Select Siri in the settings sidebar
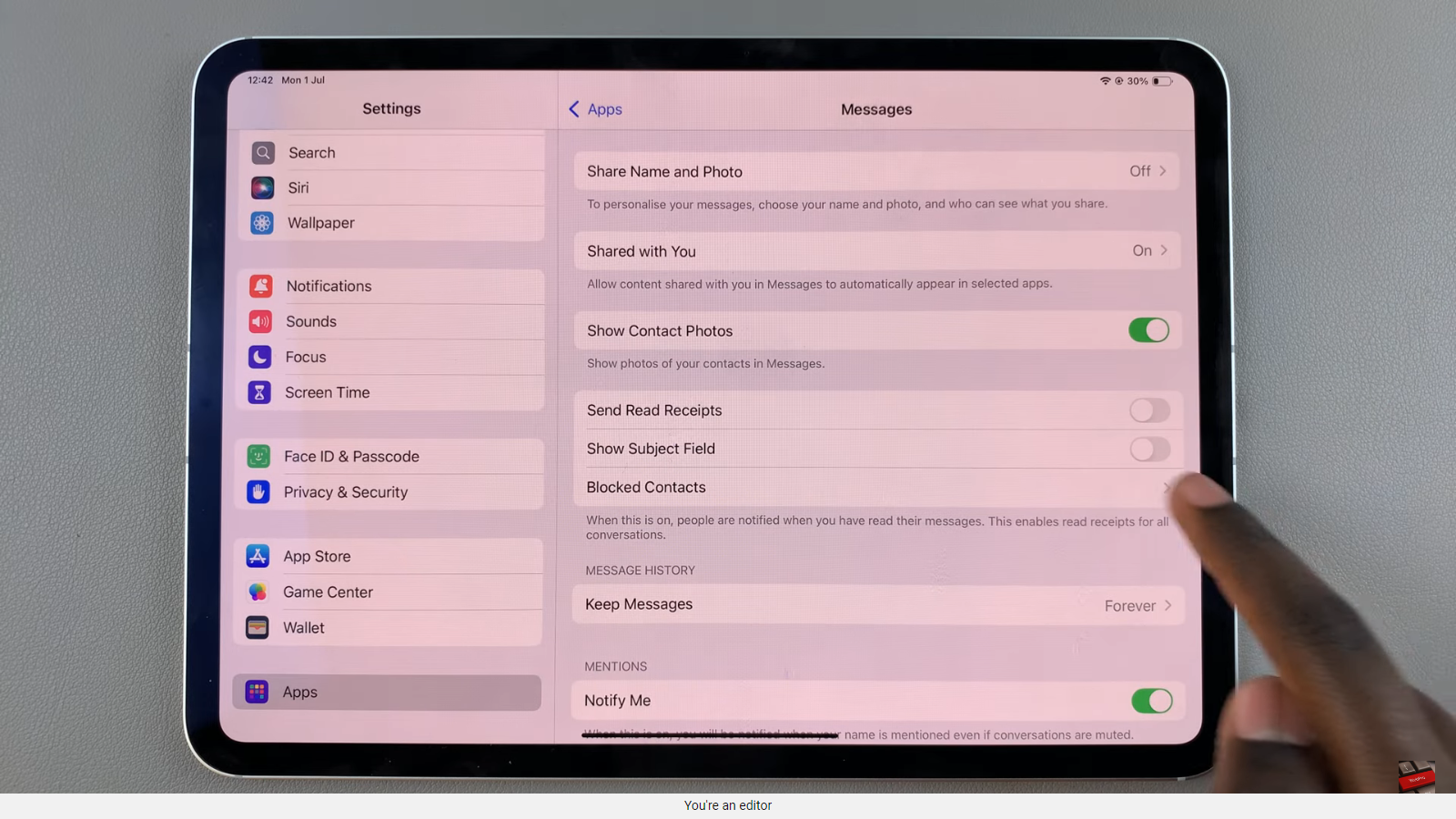This screenshot has width=1456, height=819. coord(392,187)
